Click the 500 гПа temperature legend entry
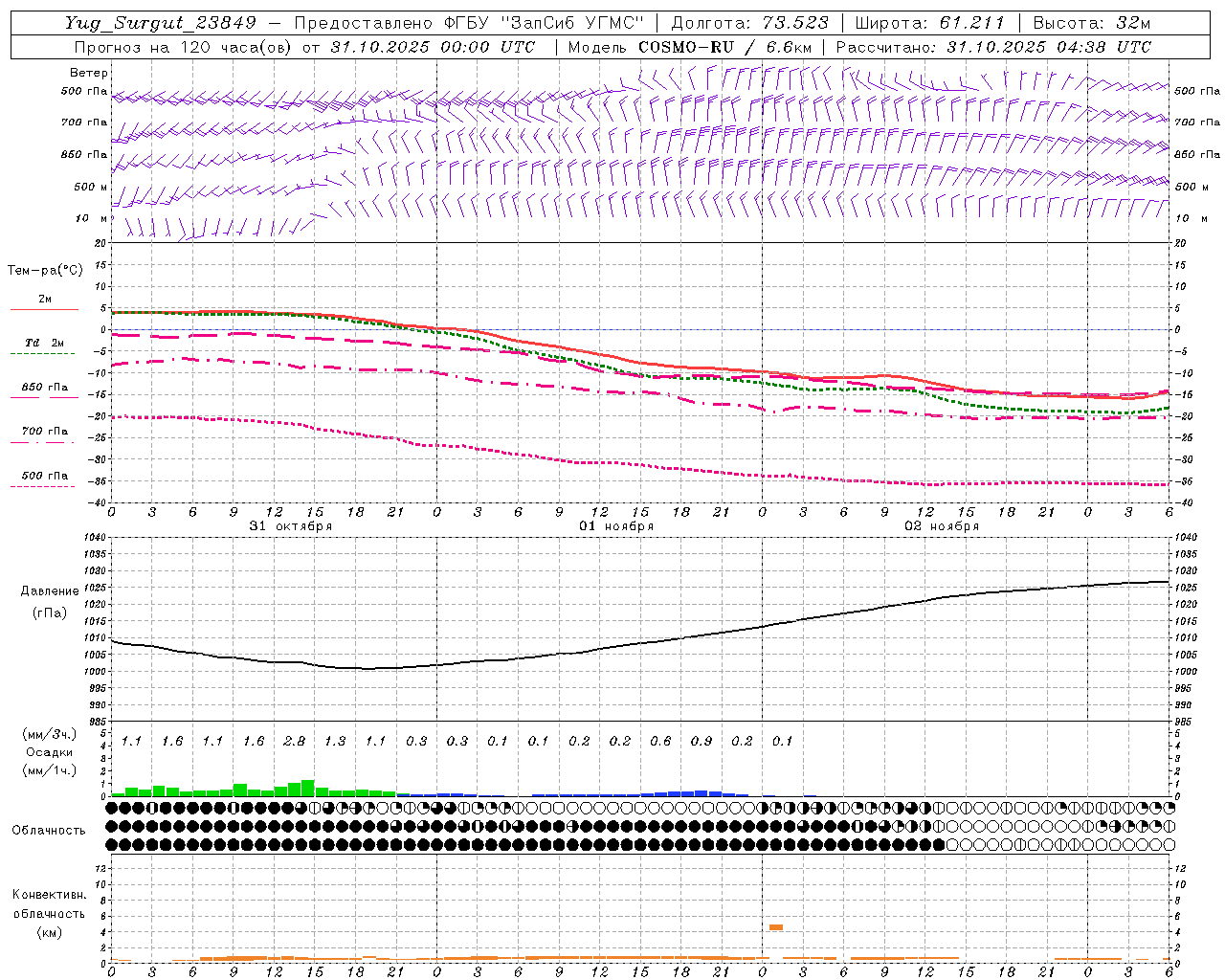The width and height of the screenshot is (1225, 980). [x=44, y=476]
